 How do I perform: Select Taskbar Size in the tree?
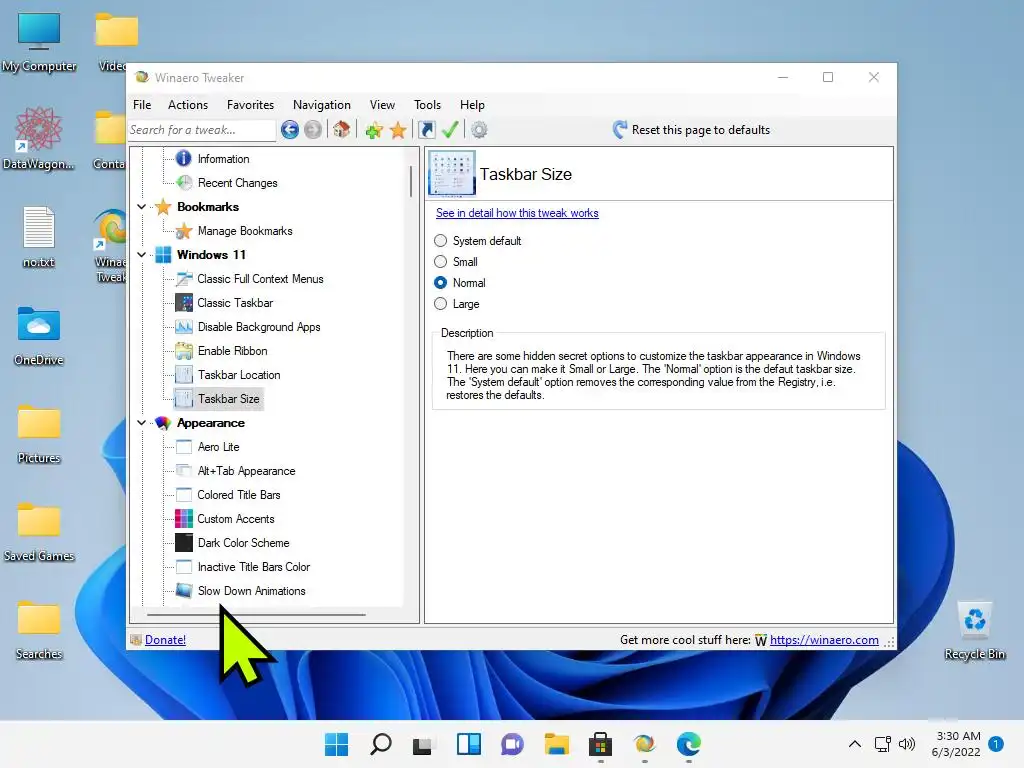point(229,399)
